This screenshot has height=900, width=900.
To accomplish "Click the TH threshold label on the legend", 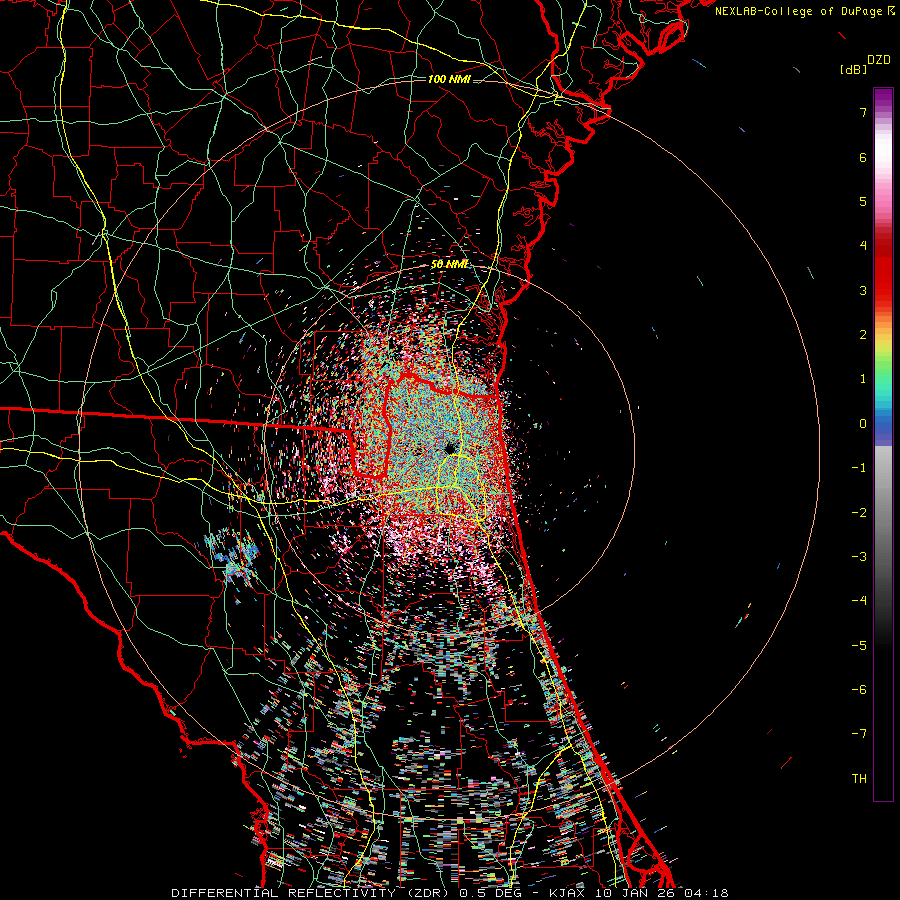I will point(859,779).
